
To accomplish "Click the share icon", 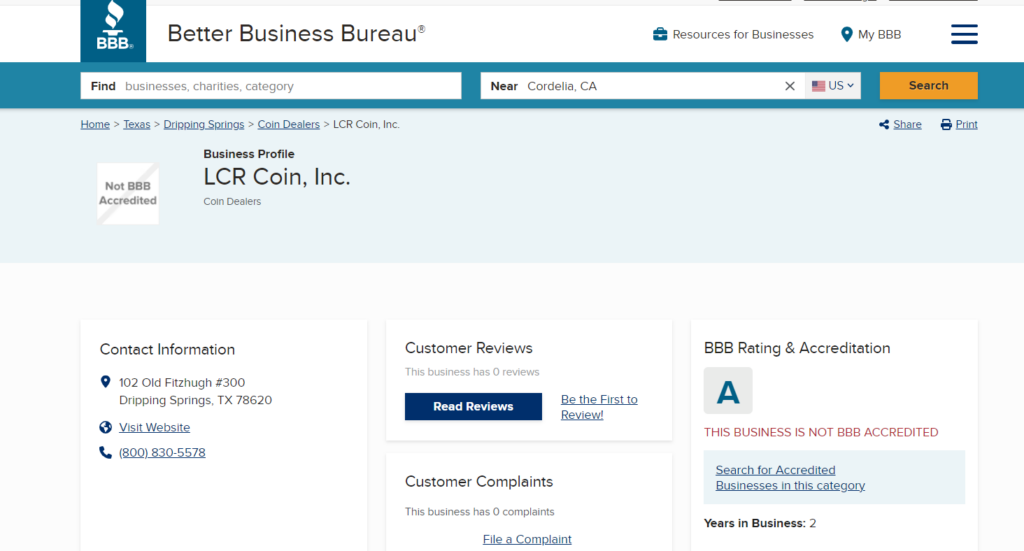I will click(884, 124).
